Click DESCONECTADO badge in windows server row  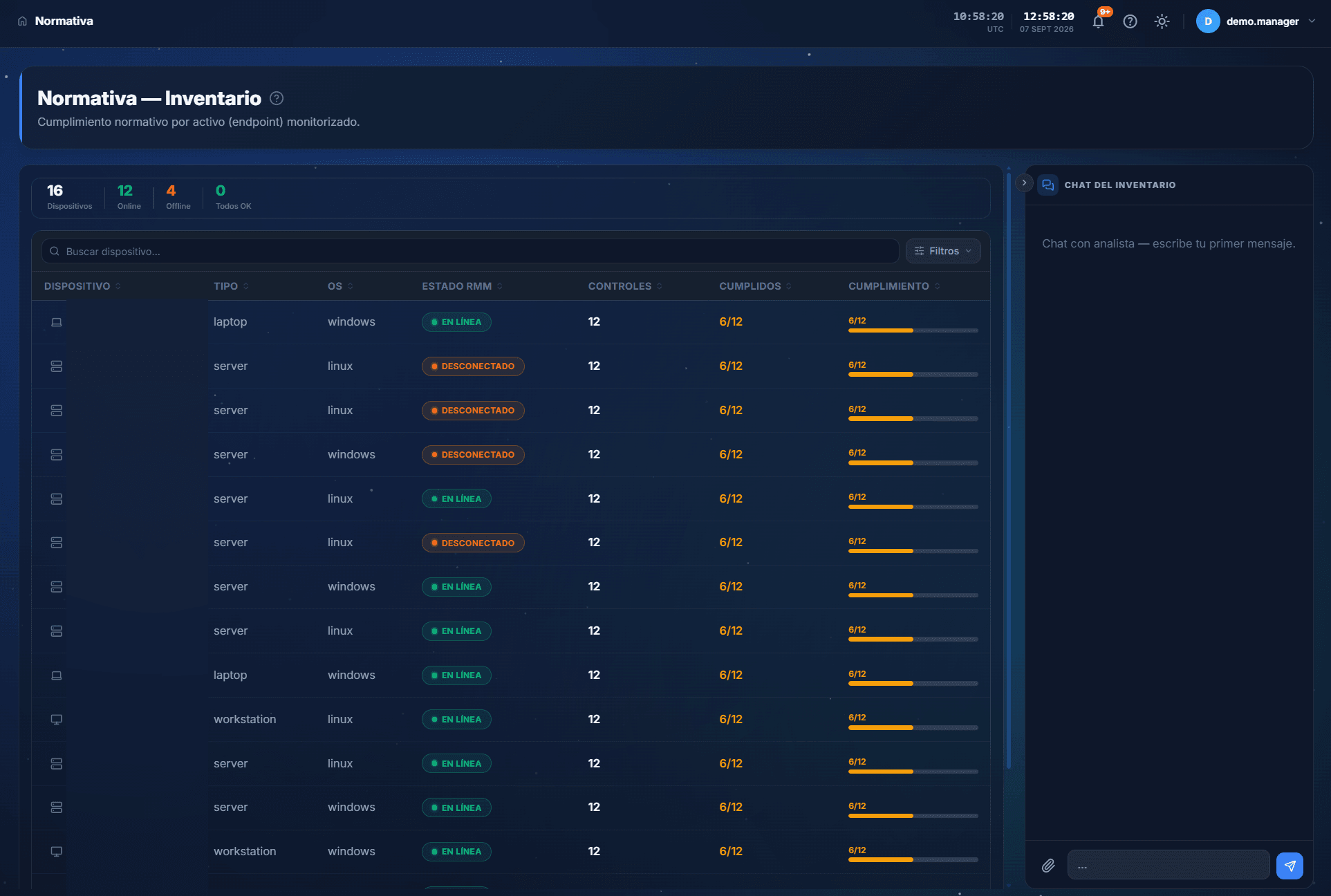coord(473,455)
